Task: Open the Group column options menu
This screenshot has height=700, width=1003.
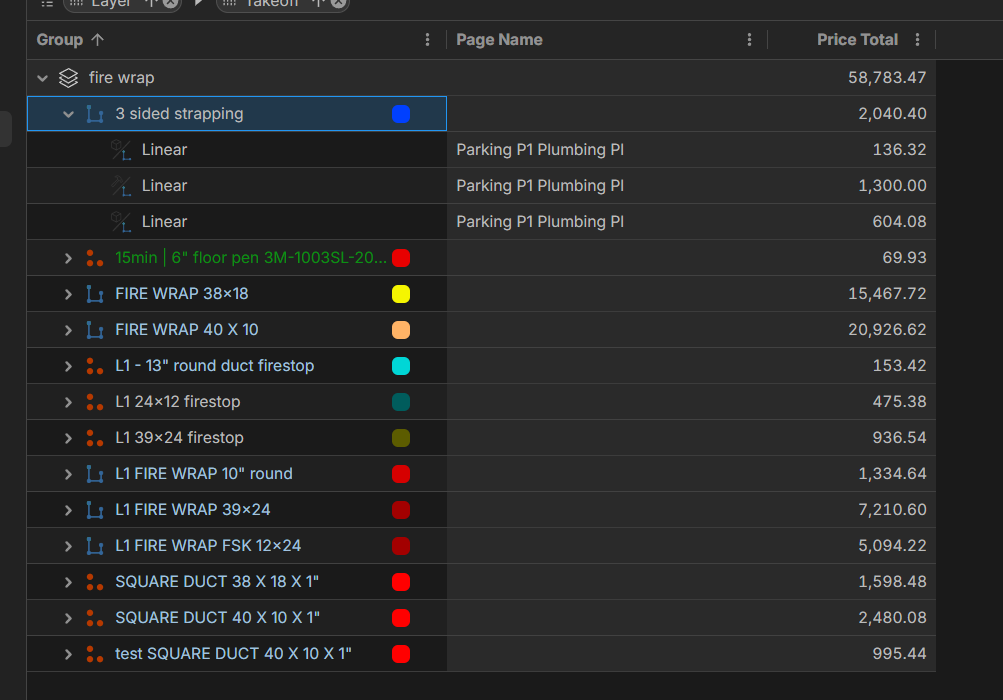Action: pos(428,40)
